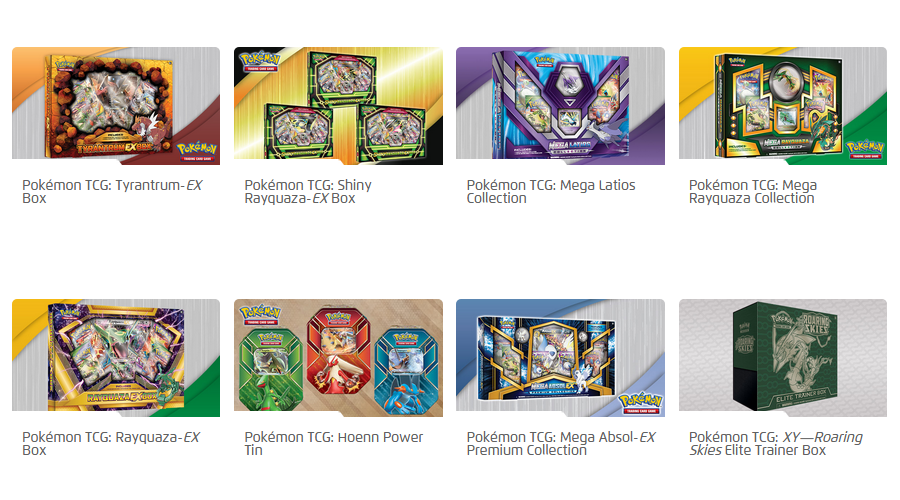Click the Pokémon TCG: Hoenn Power Tin title
This screenshot has height=500, width=900.
click(x=334, y=444)
